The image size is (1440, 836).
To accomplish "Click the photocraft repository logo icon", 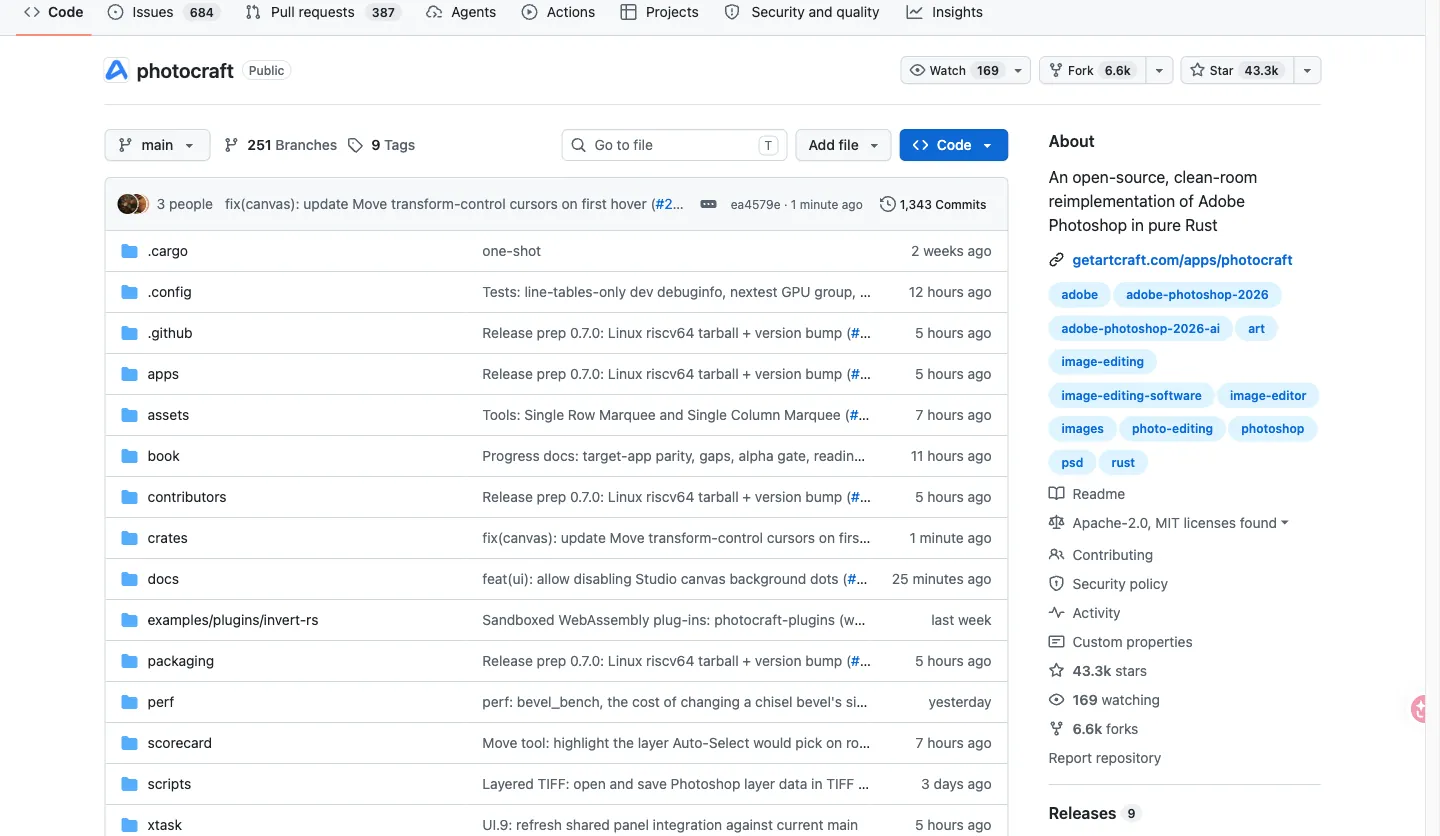I will point(117,70).
